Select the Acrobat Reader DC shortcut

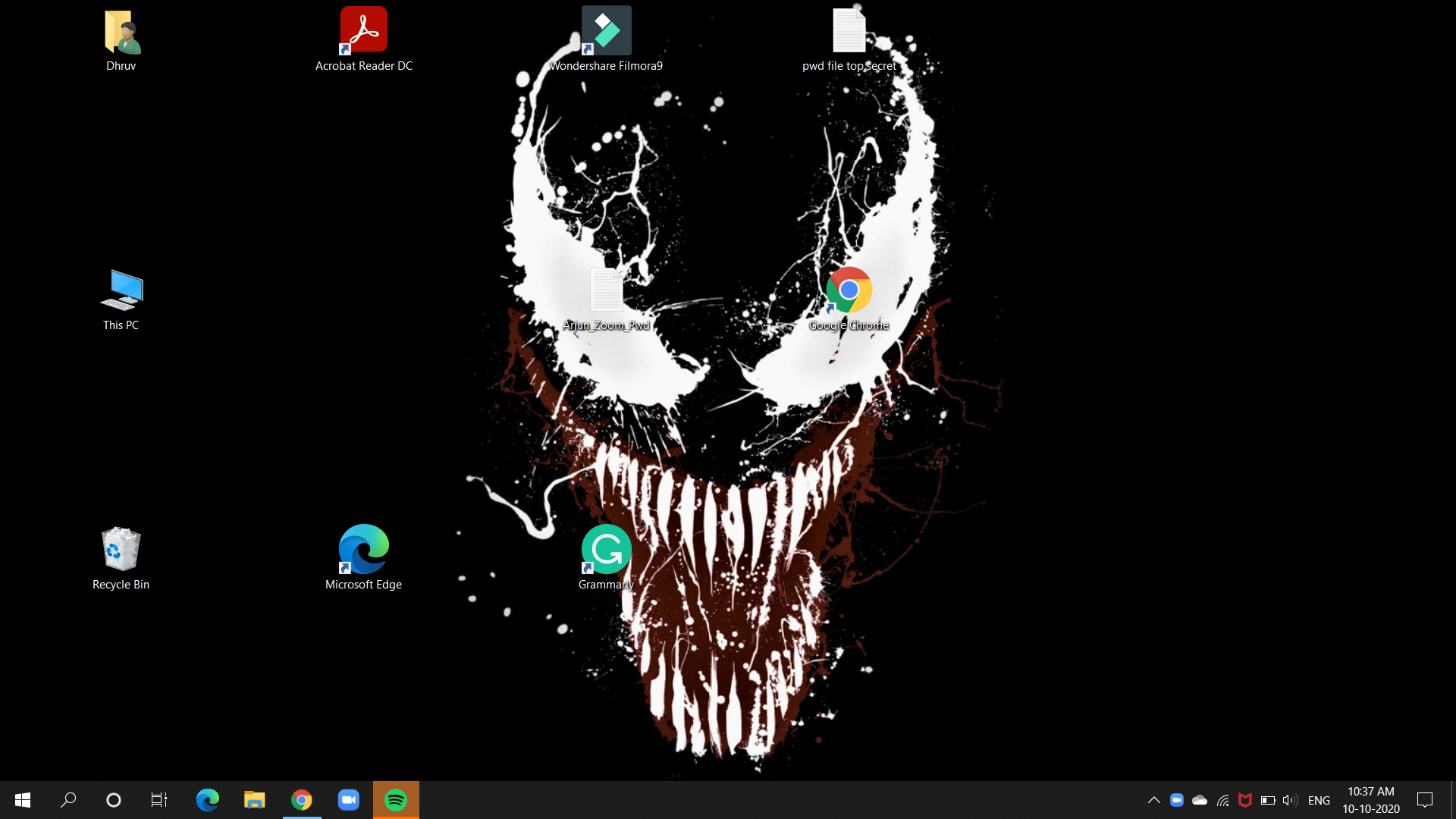click(x=364, y=31)
